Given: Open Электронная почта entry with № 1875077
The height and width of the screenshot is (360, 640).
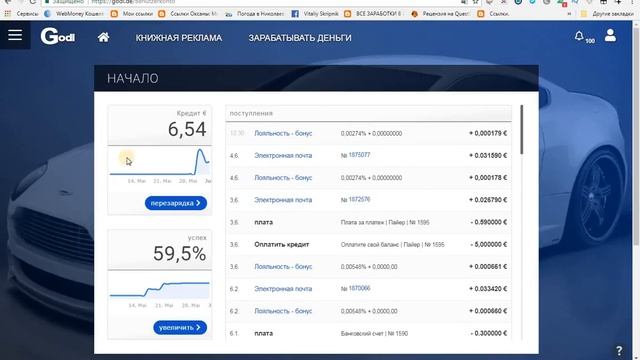Looking at the screenshot, I should click(283, 156).
